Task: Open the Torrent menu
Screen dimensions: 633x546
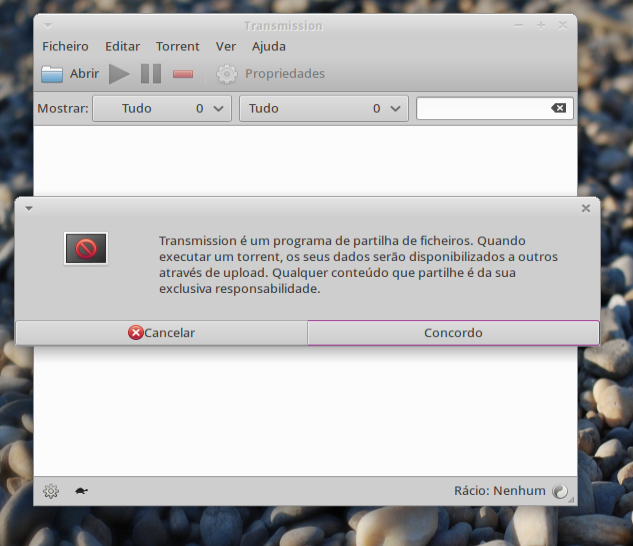Action: pos(177,46)
